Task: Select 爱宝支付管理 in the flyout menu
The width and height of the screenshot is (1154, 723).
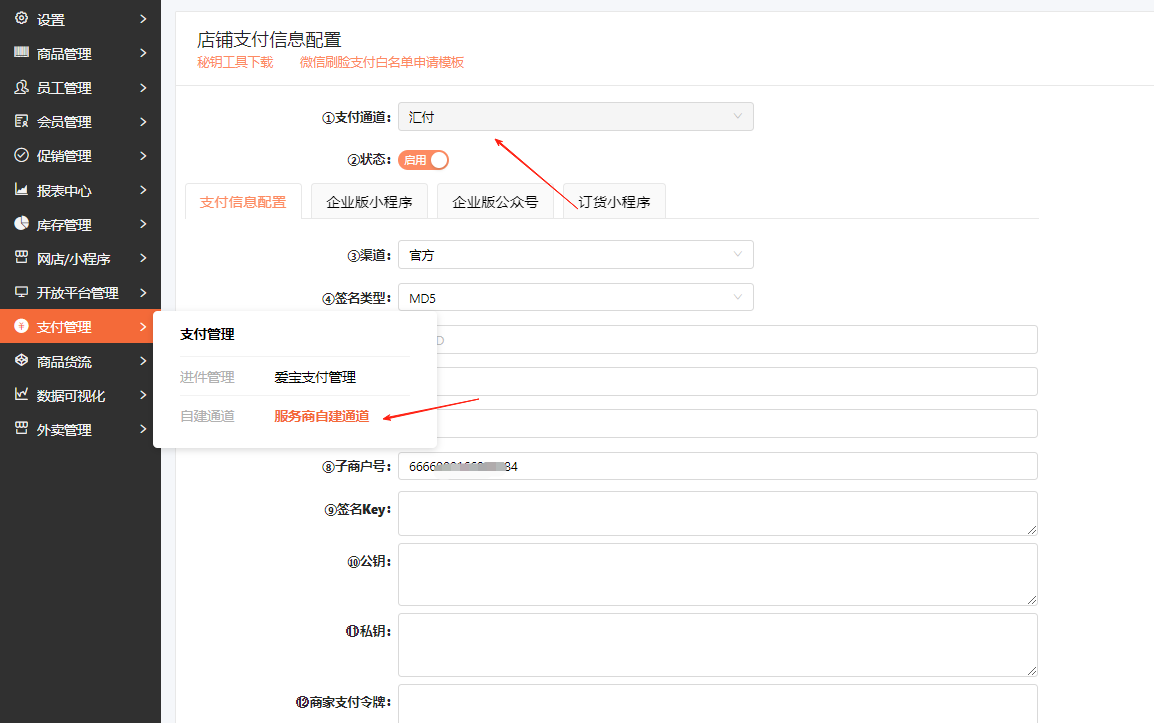Action: (x=315, y=377)
